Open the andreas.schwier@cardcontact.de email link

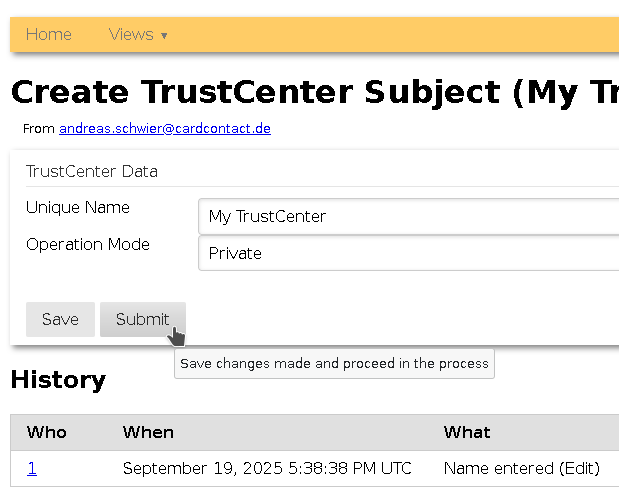tap(165, 128)
